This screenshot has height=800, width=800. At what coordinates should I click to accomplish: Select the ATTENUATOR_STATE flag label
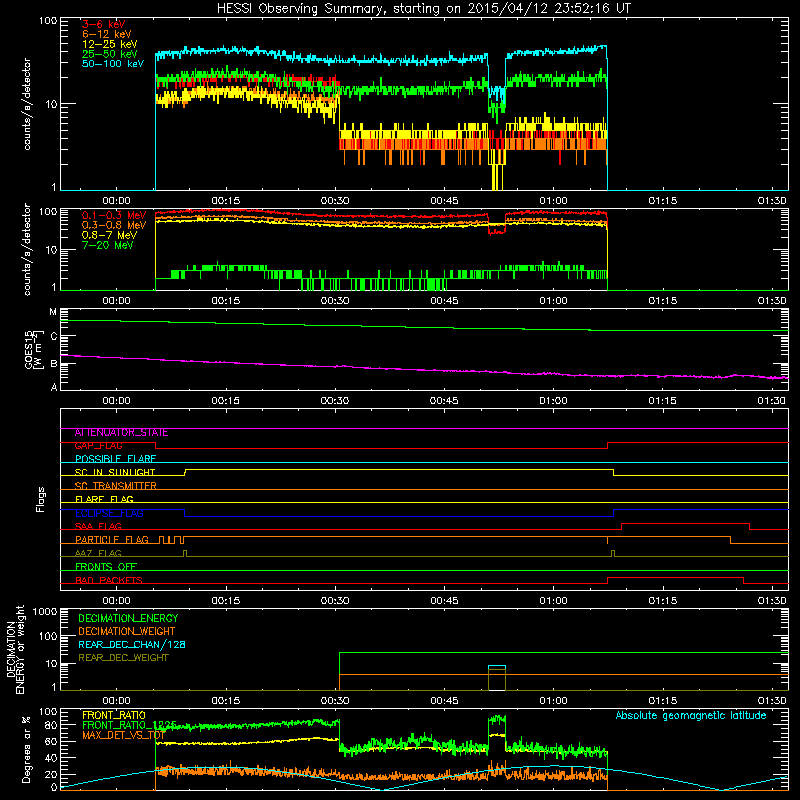pos(121,433)
